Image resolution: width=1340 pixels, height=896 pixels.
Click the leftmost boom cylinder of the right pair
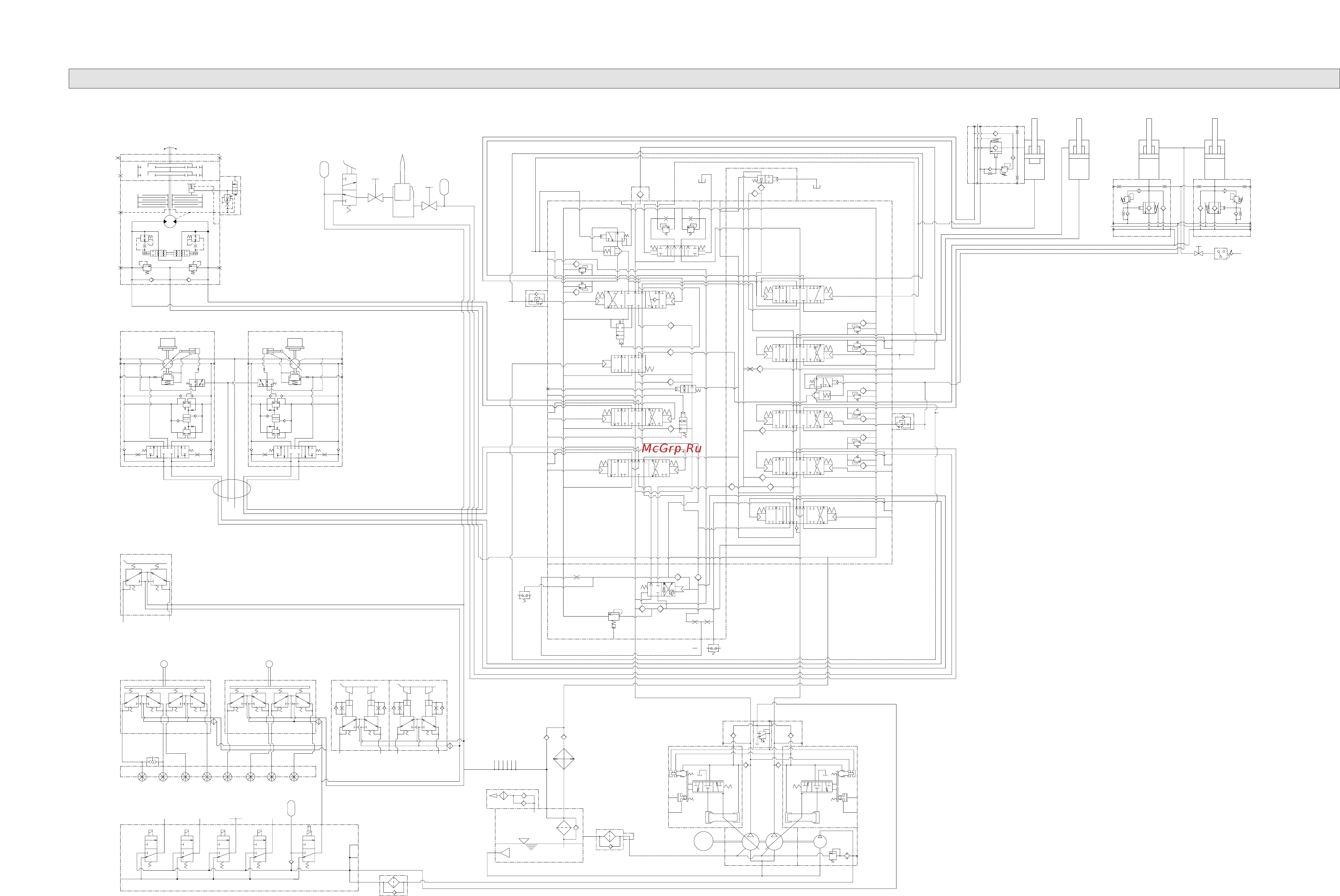coord(1149,149)
